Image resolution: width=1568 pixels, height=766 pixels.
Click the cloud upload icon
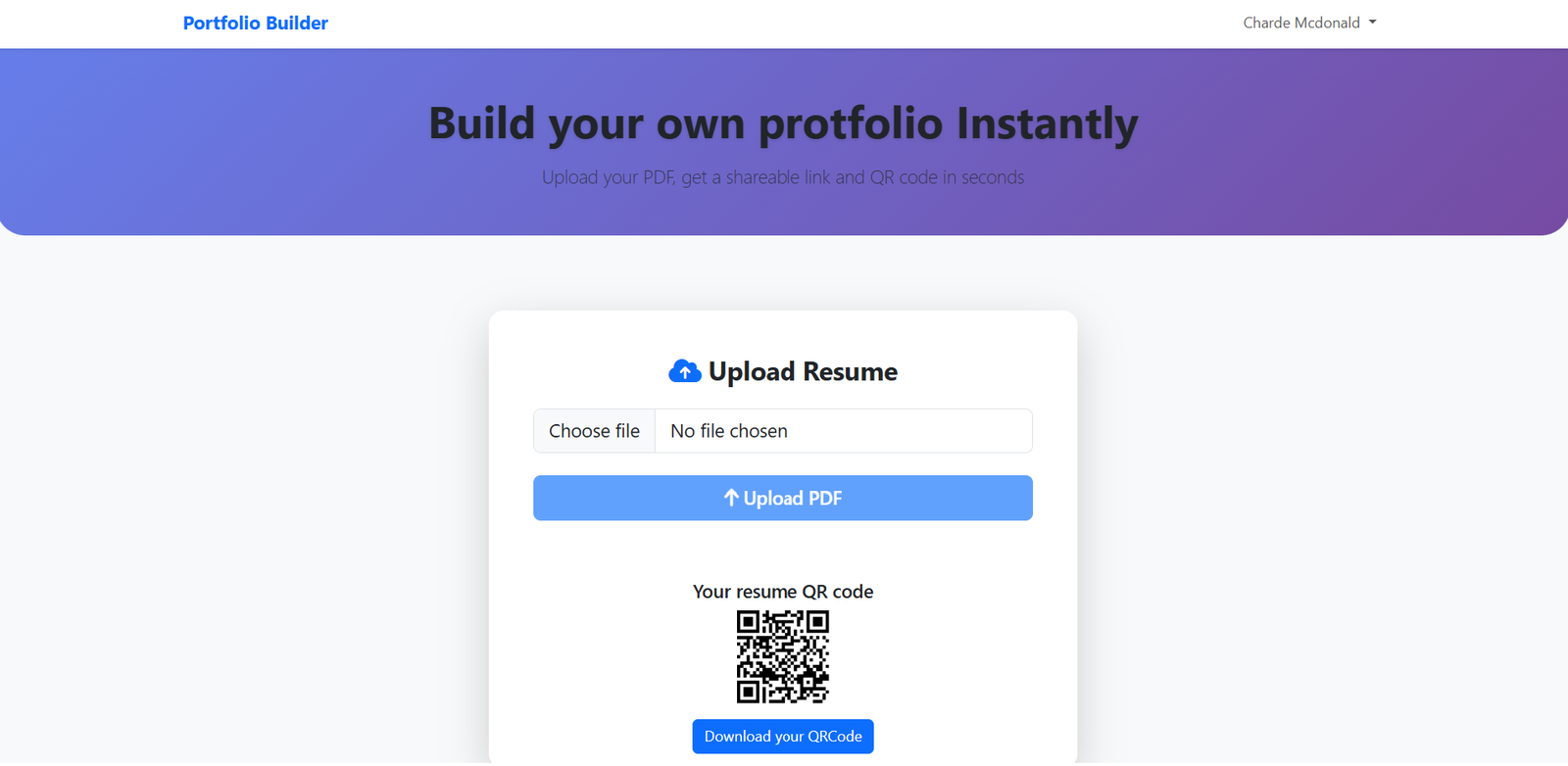684,371
